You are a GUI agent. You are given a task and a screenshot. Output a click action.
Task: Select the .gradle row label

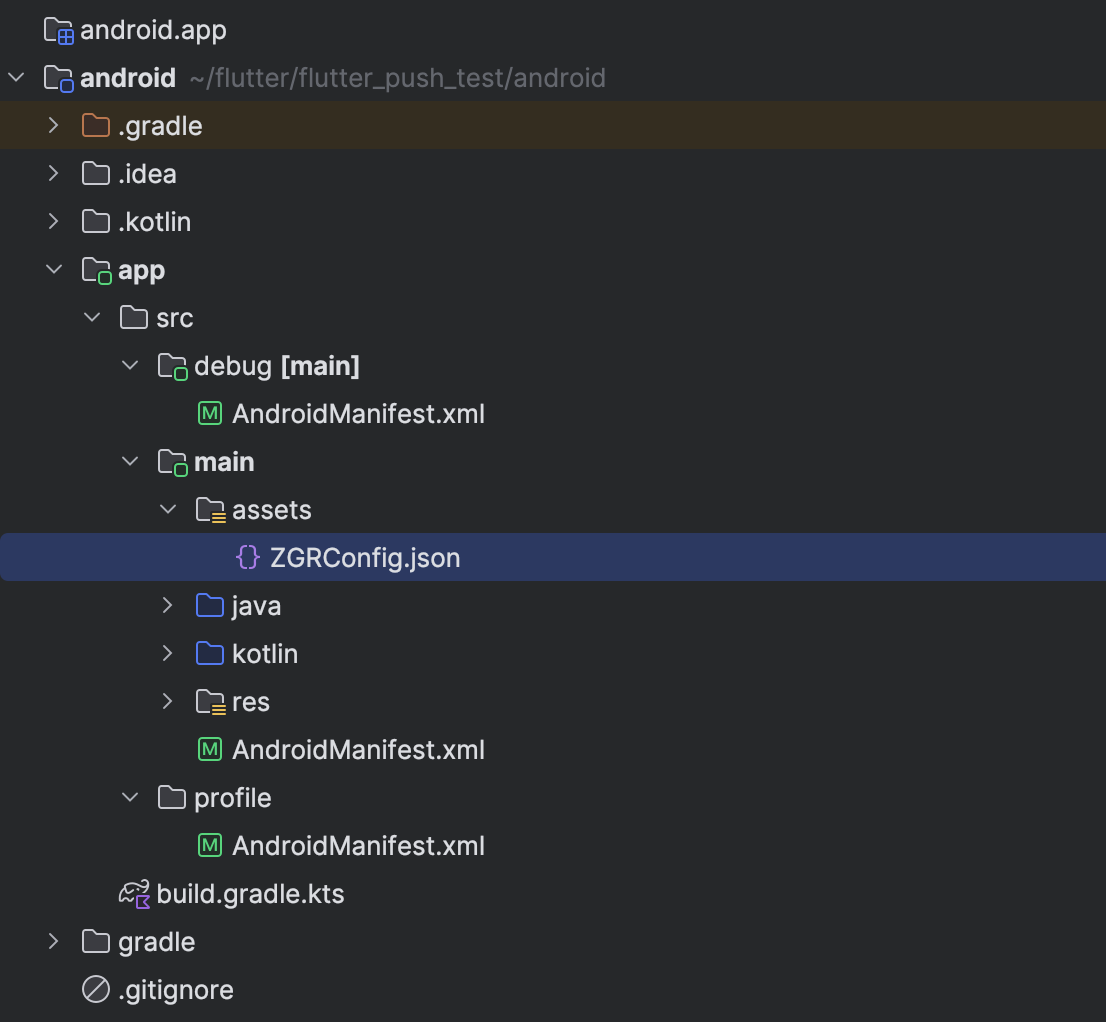click(160, 126)
